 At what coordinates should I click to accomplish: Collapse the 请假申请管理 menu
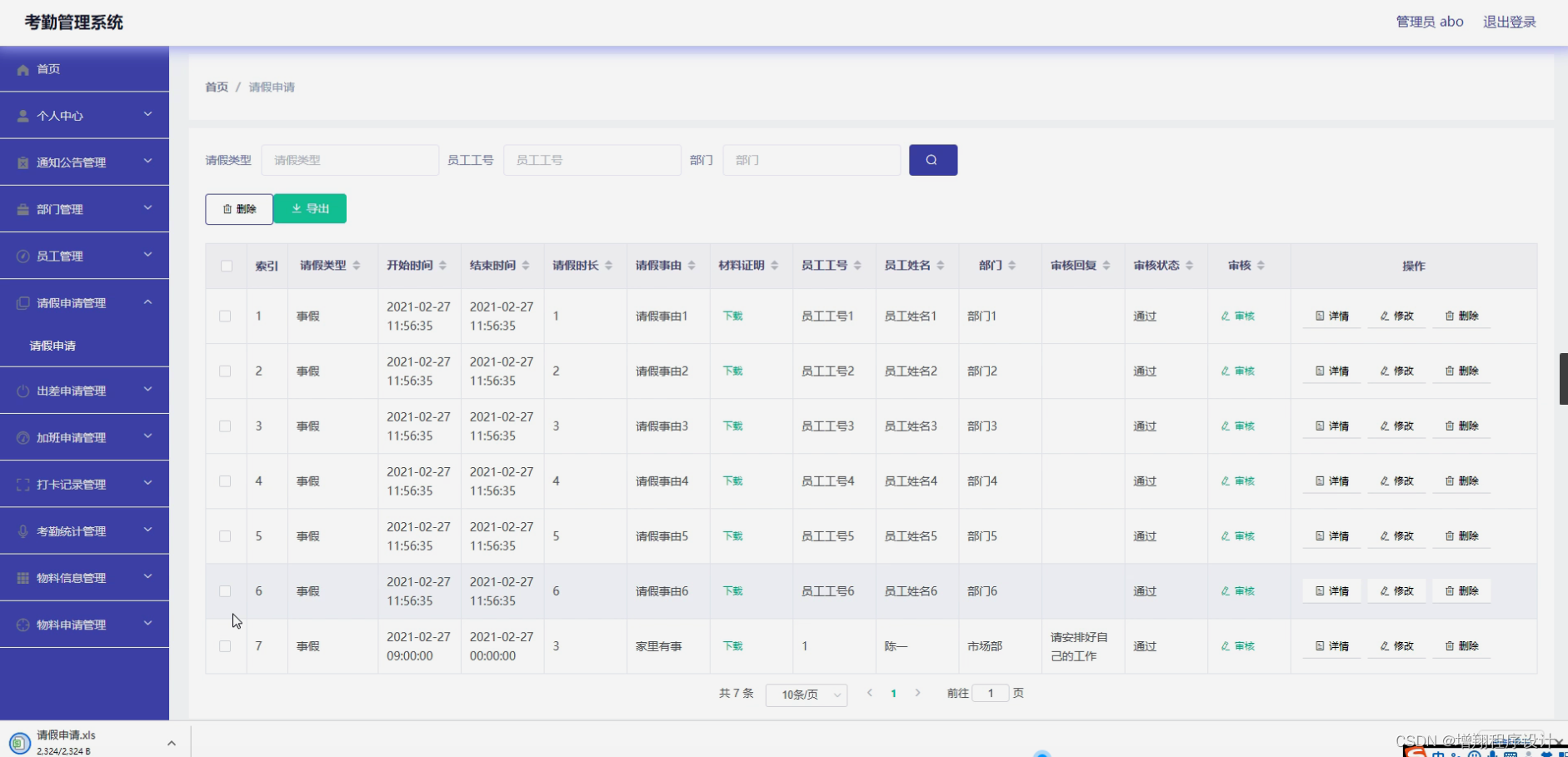tap(84, 302)
